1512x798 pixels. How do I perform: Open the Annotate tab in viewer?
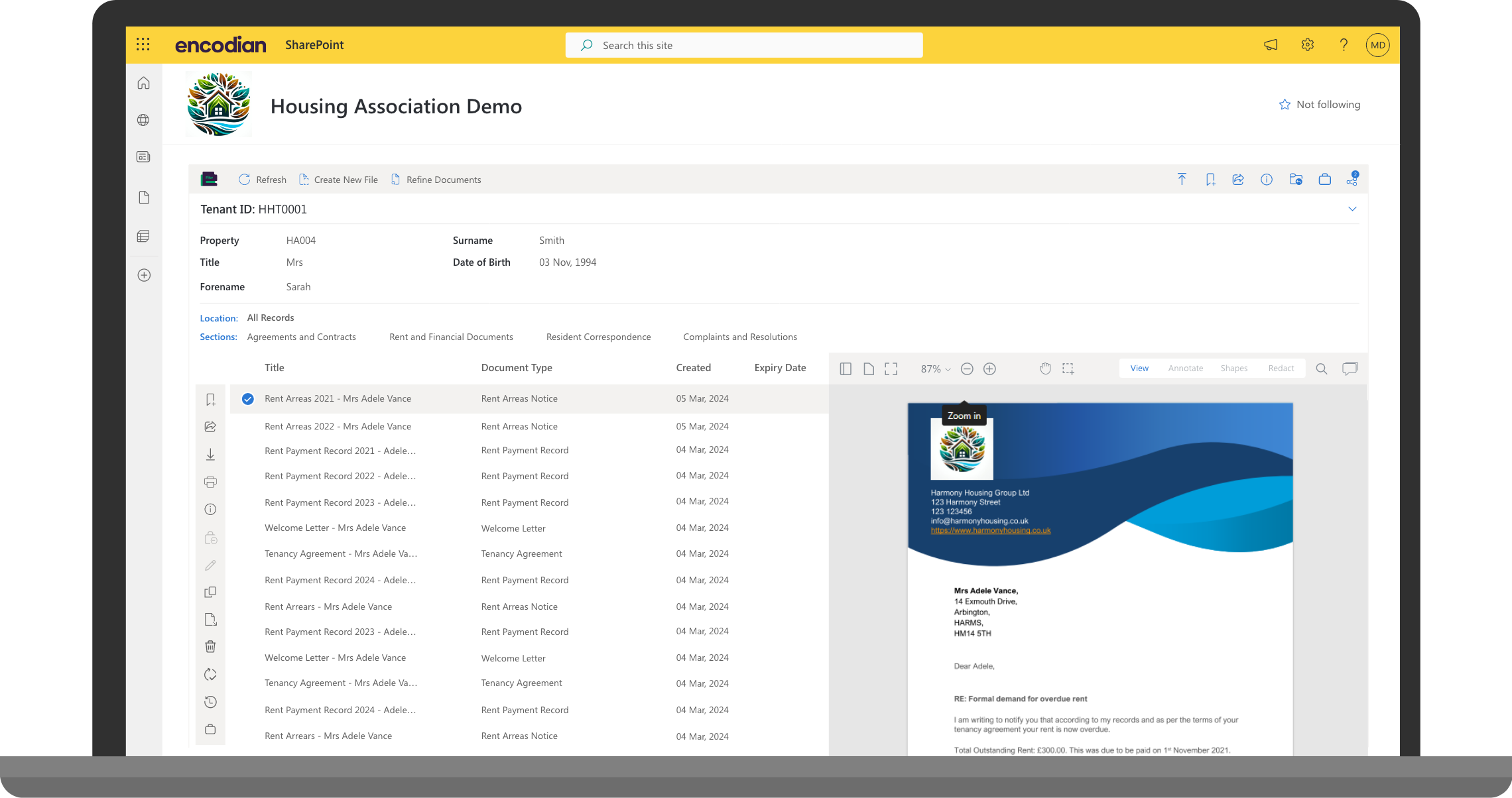[1185, 368]
